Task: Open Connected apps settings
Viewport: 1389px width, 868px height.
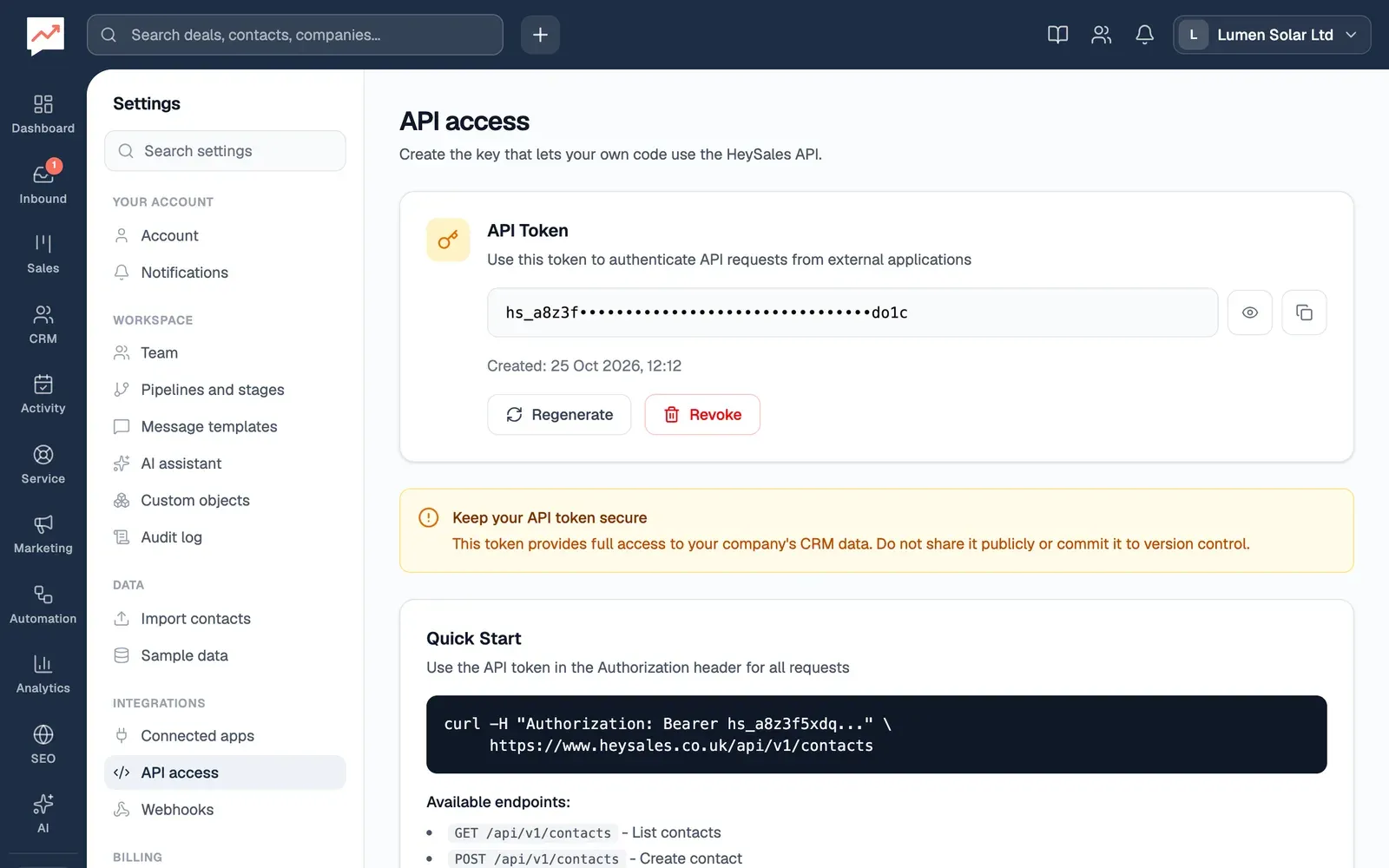Action: pyautogui.click(x=225, y=736)
